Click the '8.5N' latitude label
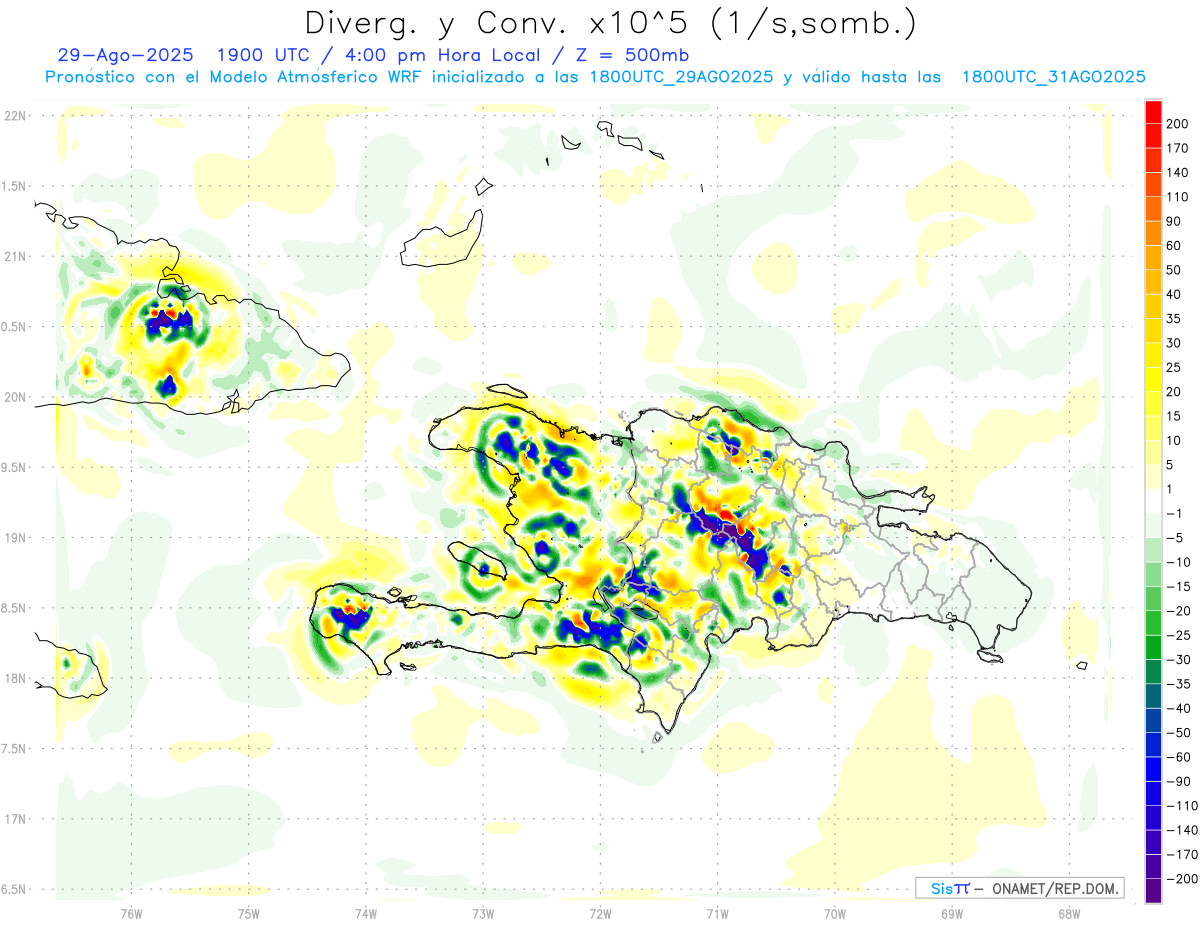The image size is (1200, 927). pos(14,608)
